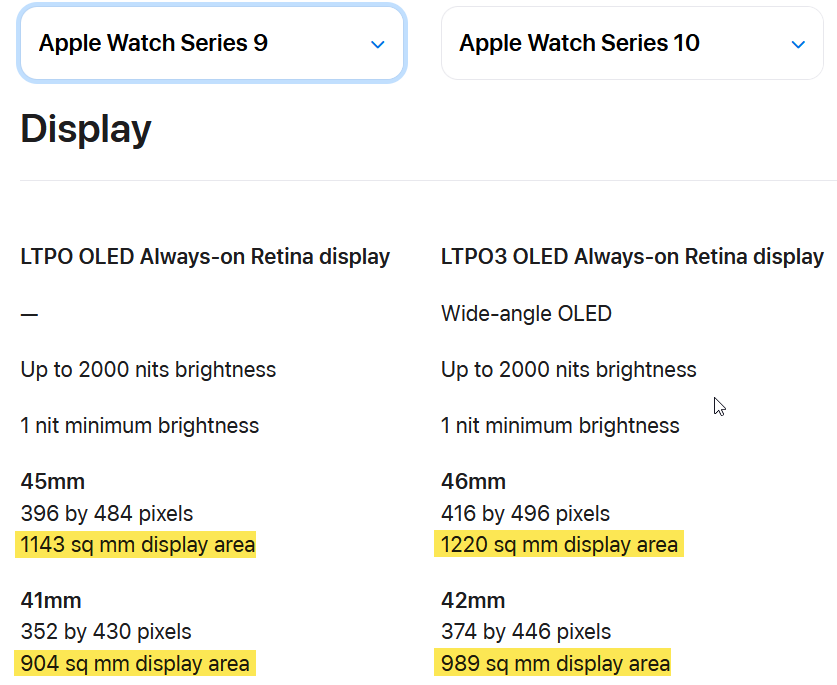Click the chevron arrow beside Series 9
837x685 pixels.
[377, 44]
